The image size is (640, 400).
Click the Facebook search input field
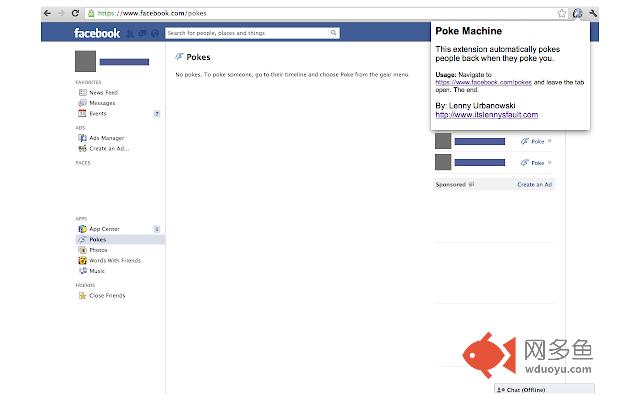247,33
